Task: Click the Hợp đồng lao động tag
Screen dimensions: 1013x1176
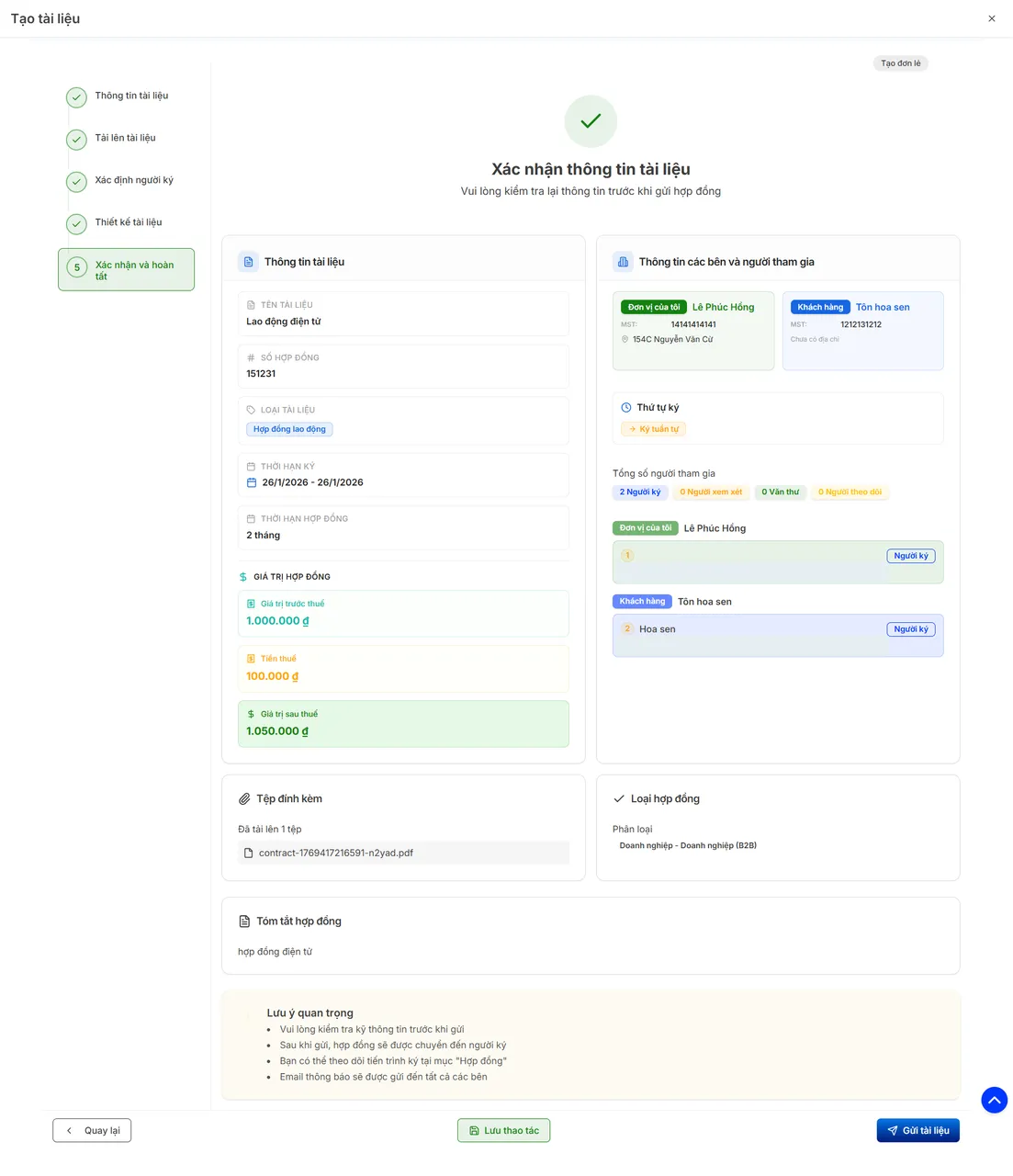Action: pyautogui.click(x=289, y=429)
